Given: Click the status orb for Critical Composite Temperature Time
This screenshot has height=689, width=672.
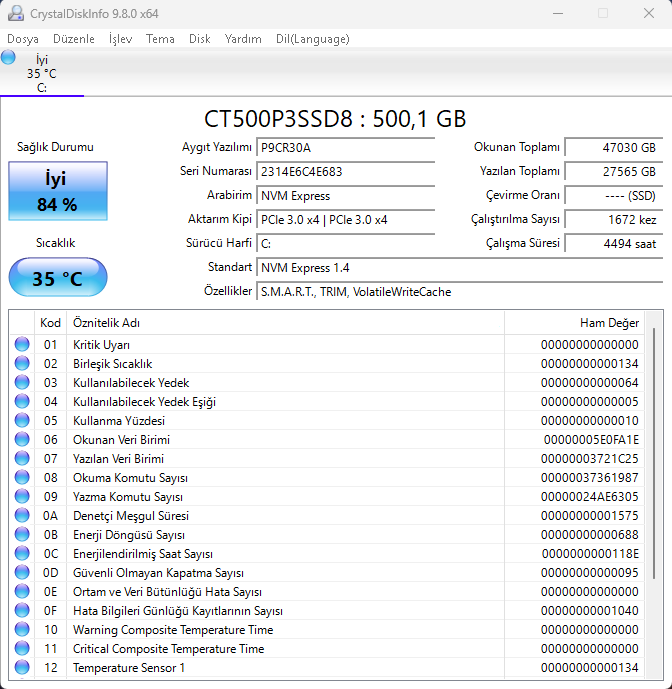Looking at the screenshot, I should pyautogui.click(x=22, y=648).
